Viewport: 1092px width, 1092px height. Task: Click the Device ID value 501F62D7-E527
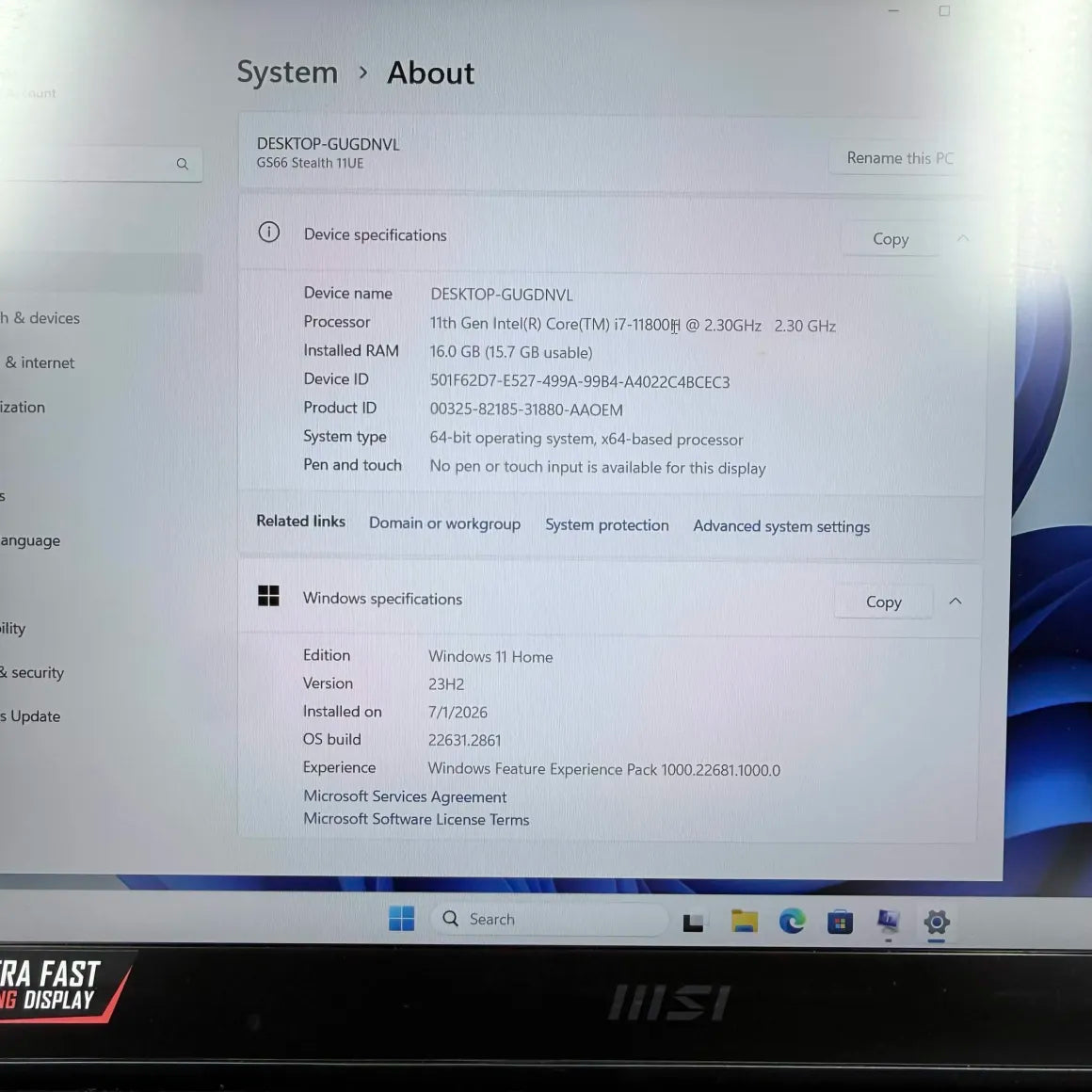click(x=580, y=381)
